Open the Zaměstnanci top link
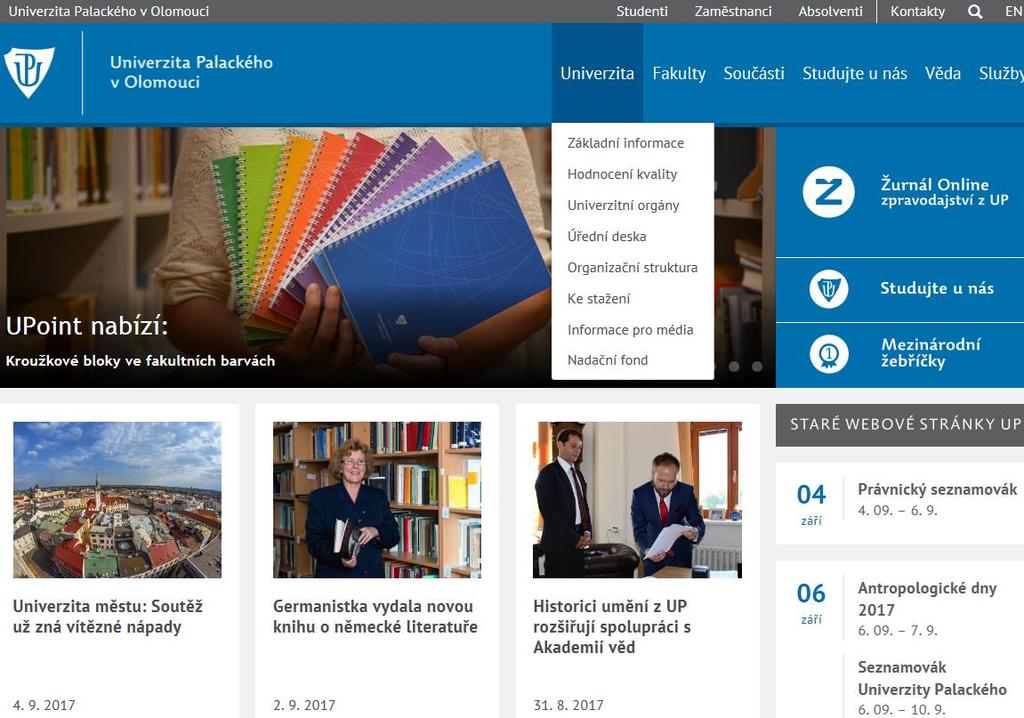1024x718 pixels. tap(733, 11)
